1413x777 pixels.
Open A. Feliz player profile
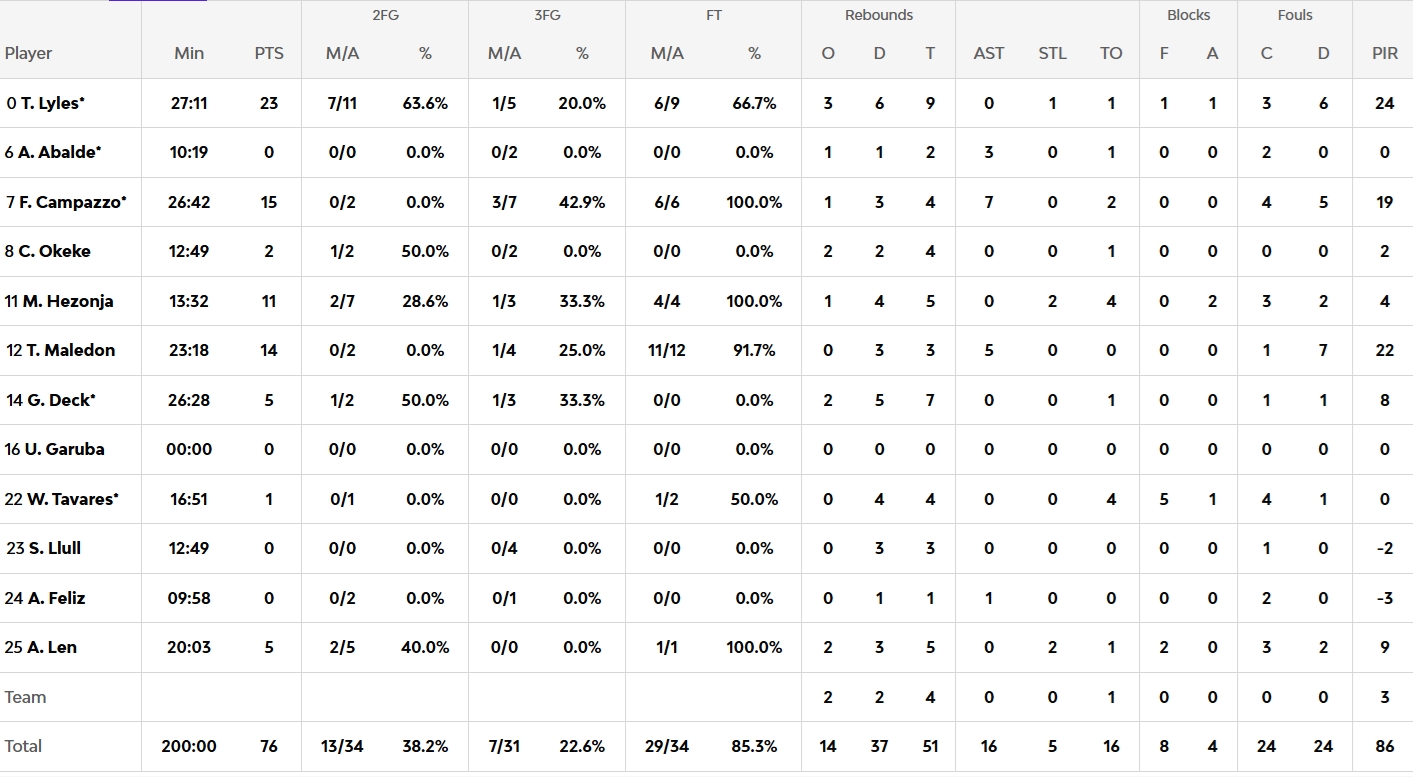pyautogui.click(x=56, y=598)
